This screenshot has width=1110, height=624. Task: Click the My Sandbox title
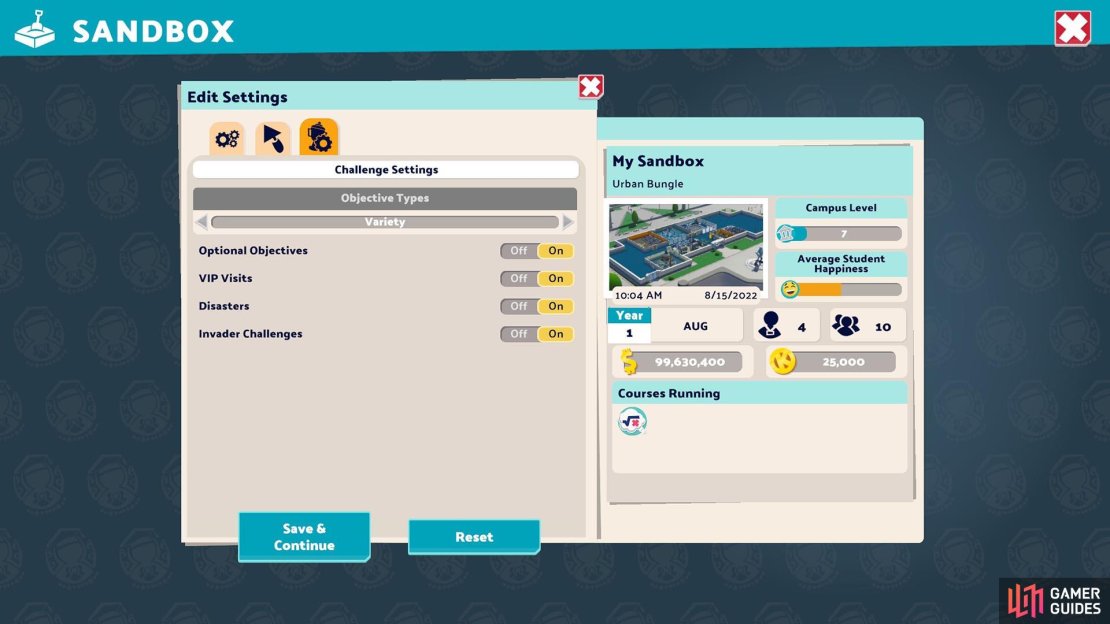pos(658,161)
